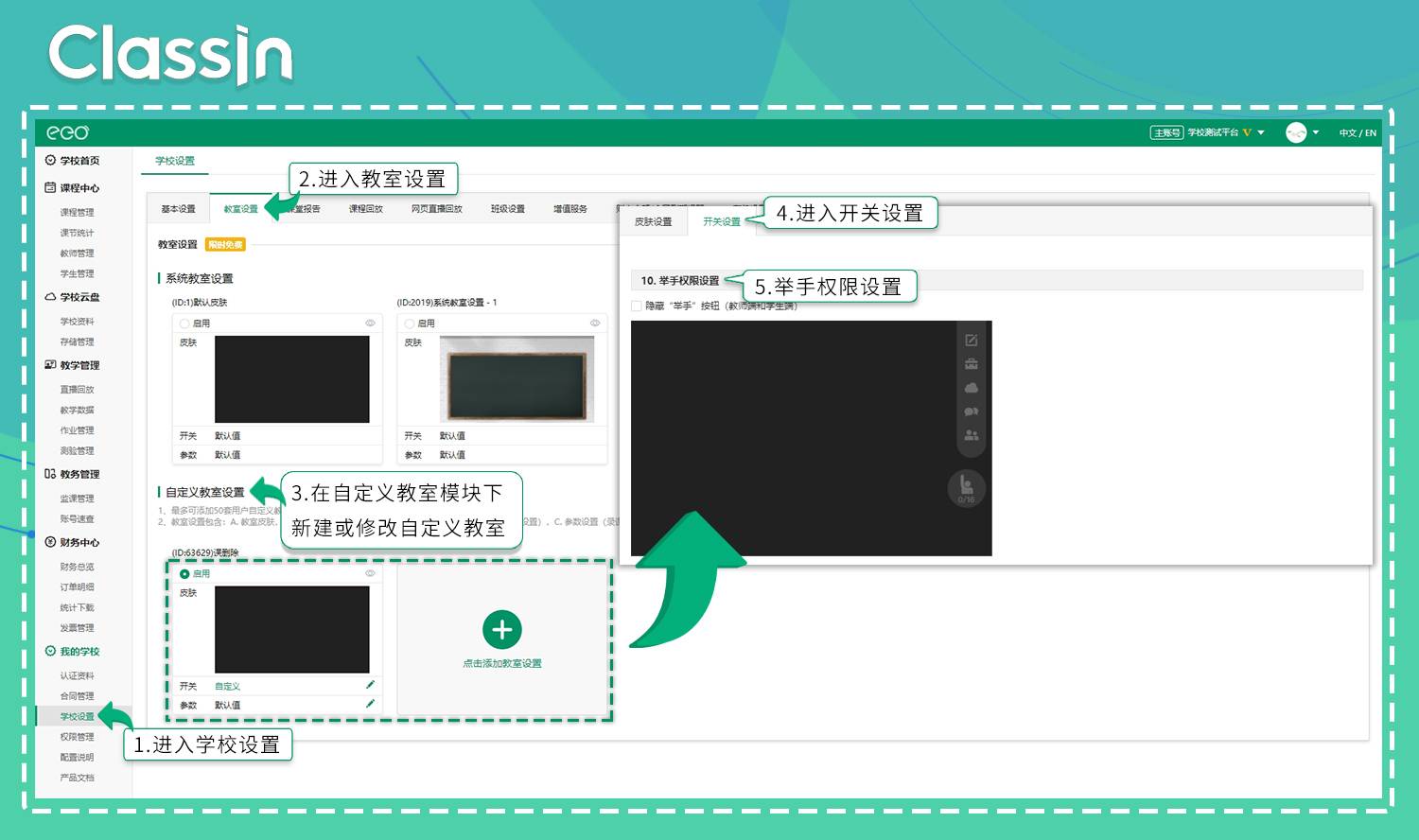This screenshot has height=840, width=1419.
Task: Click the chat bubbles icon in classroom preview
Action: pyautogui.click(x=971, y=411)
